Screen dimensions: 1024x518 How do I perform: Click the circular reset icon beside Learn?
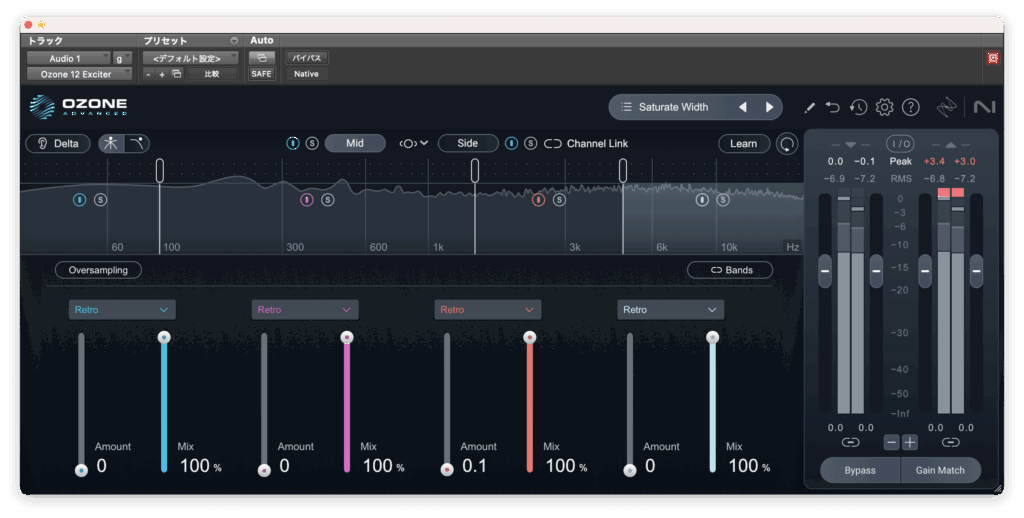[788, 144]
